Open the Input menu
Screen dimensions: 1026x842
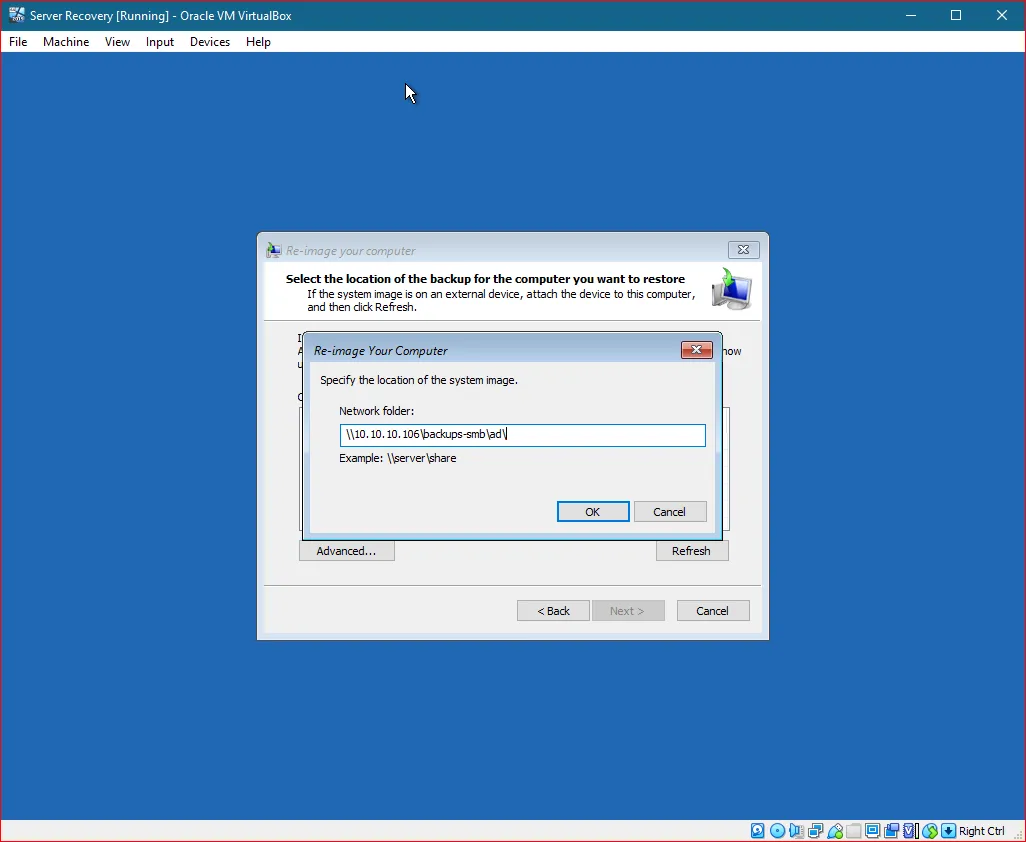[x=159, y=42]
